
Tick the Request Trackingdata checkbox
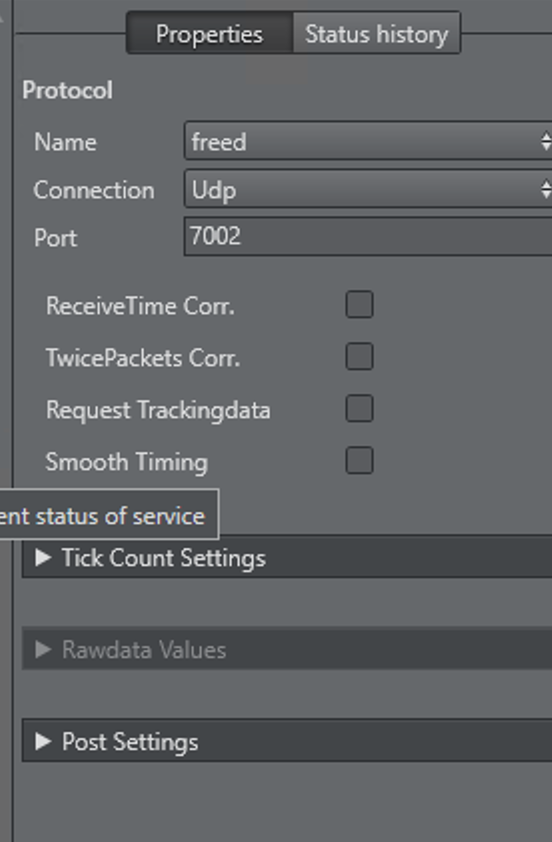point(359,409)
